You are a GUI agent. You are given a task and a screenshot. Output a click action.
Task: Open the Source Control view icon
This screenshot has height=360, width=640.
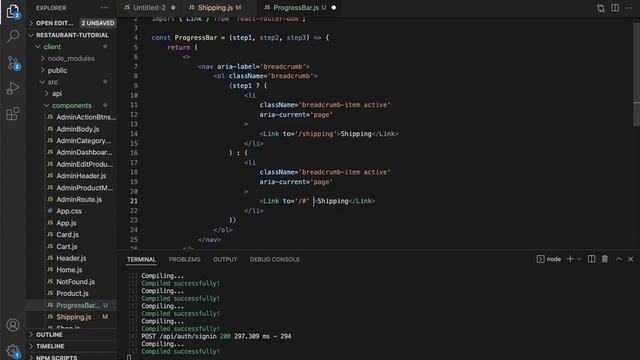pyautogui.click(x=13, y=62)
